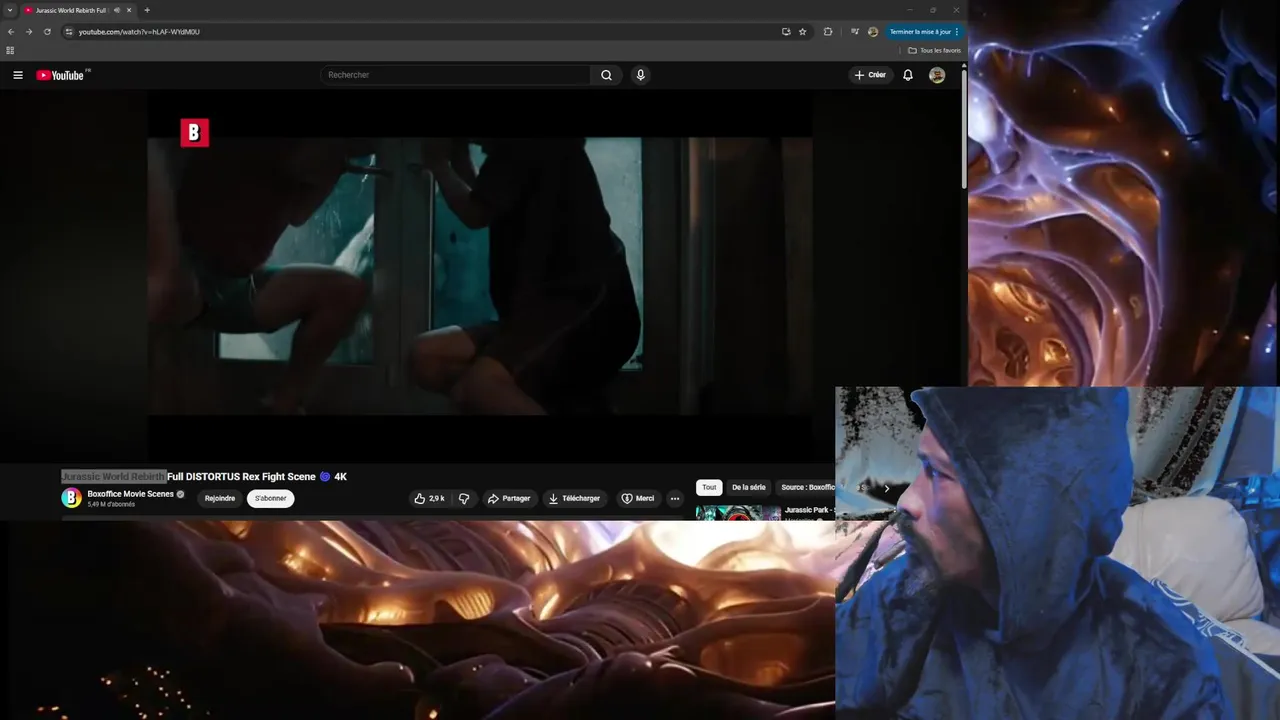Click the 5,49 M d'abonnés subscriber count

pos(111,505)
